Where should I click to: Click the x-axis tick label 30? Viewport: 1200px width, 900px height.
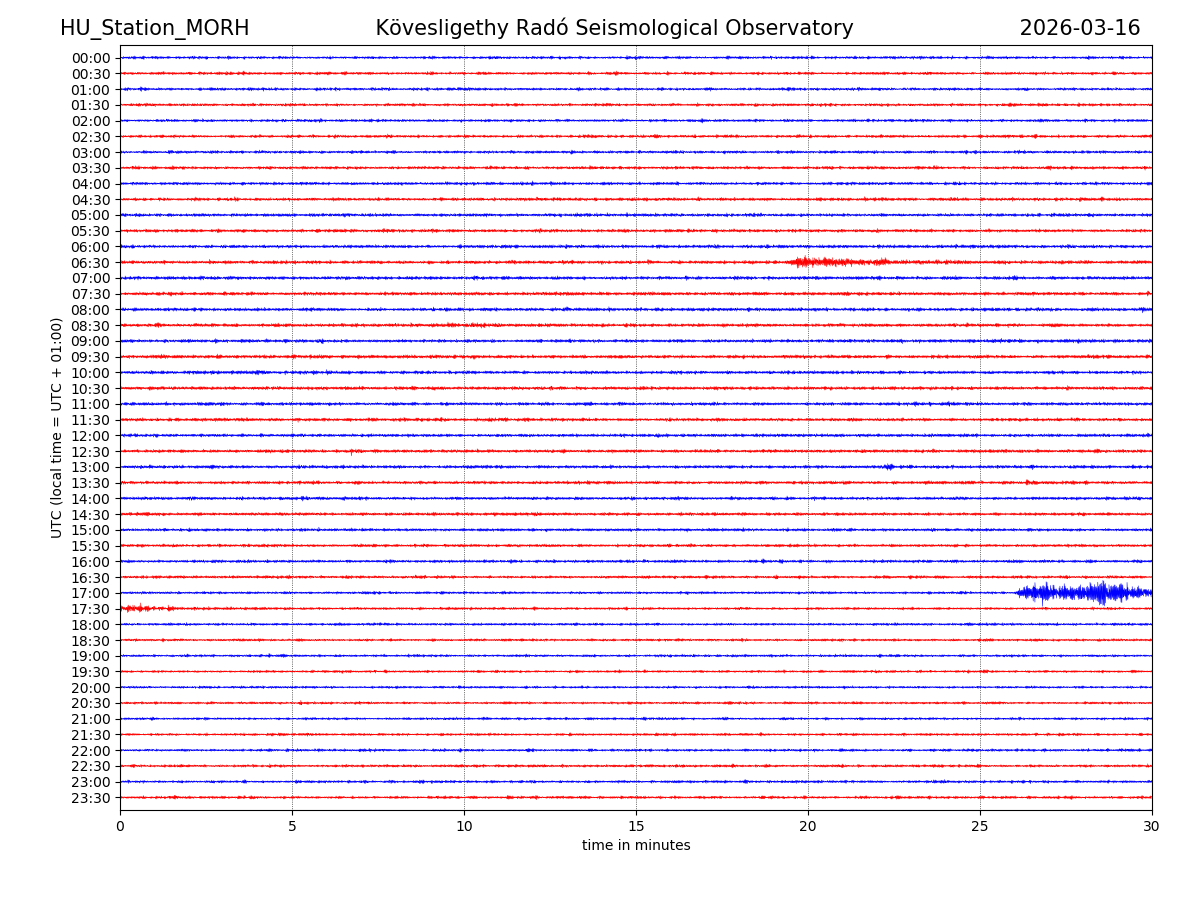[1152, 826]
